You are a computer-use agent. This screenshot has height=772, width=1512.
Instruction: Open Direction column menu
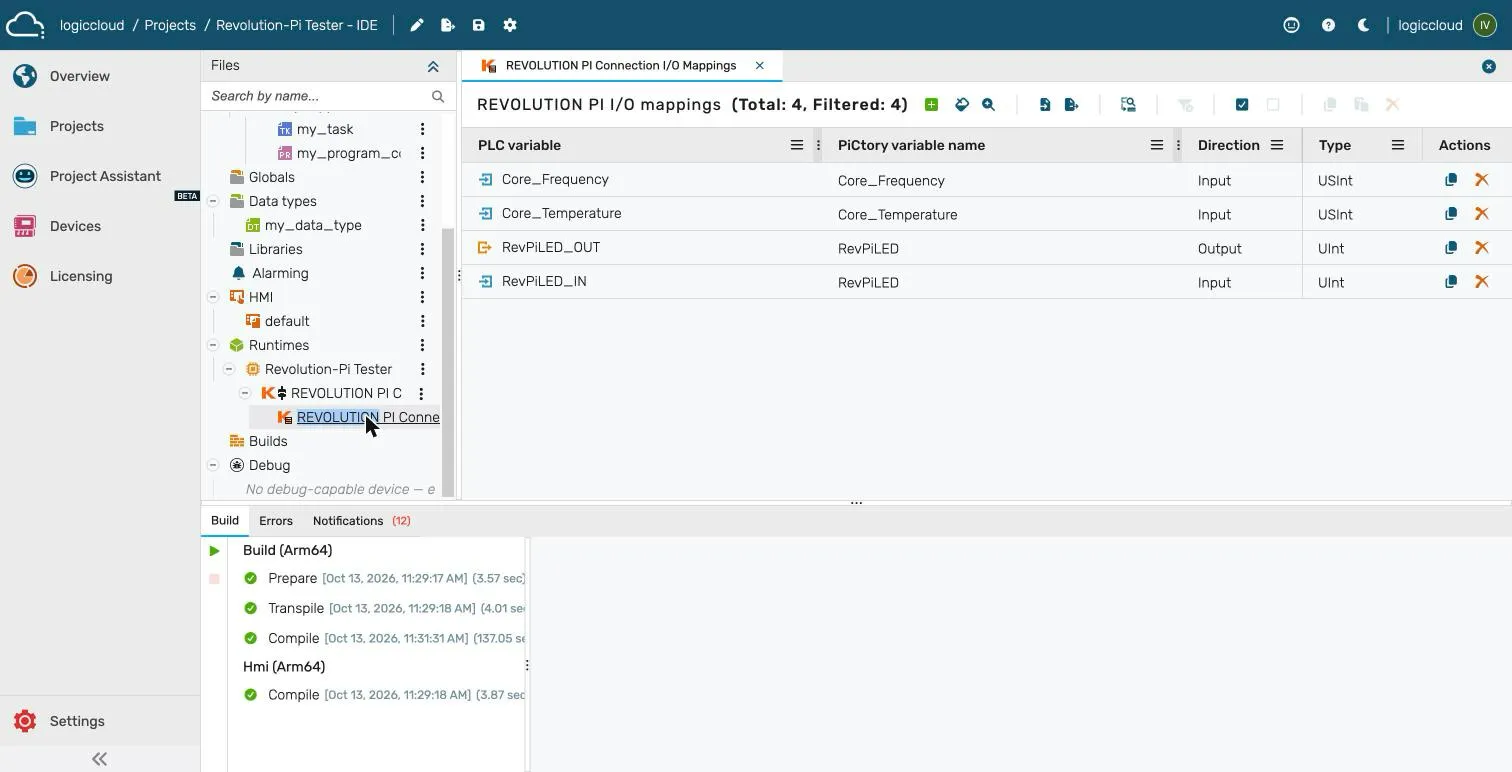tap(1277, 145)
